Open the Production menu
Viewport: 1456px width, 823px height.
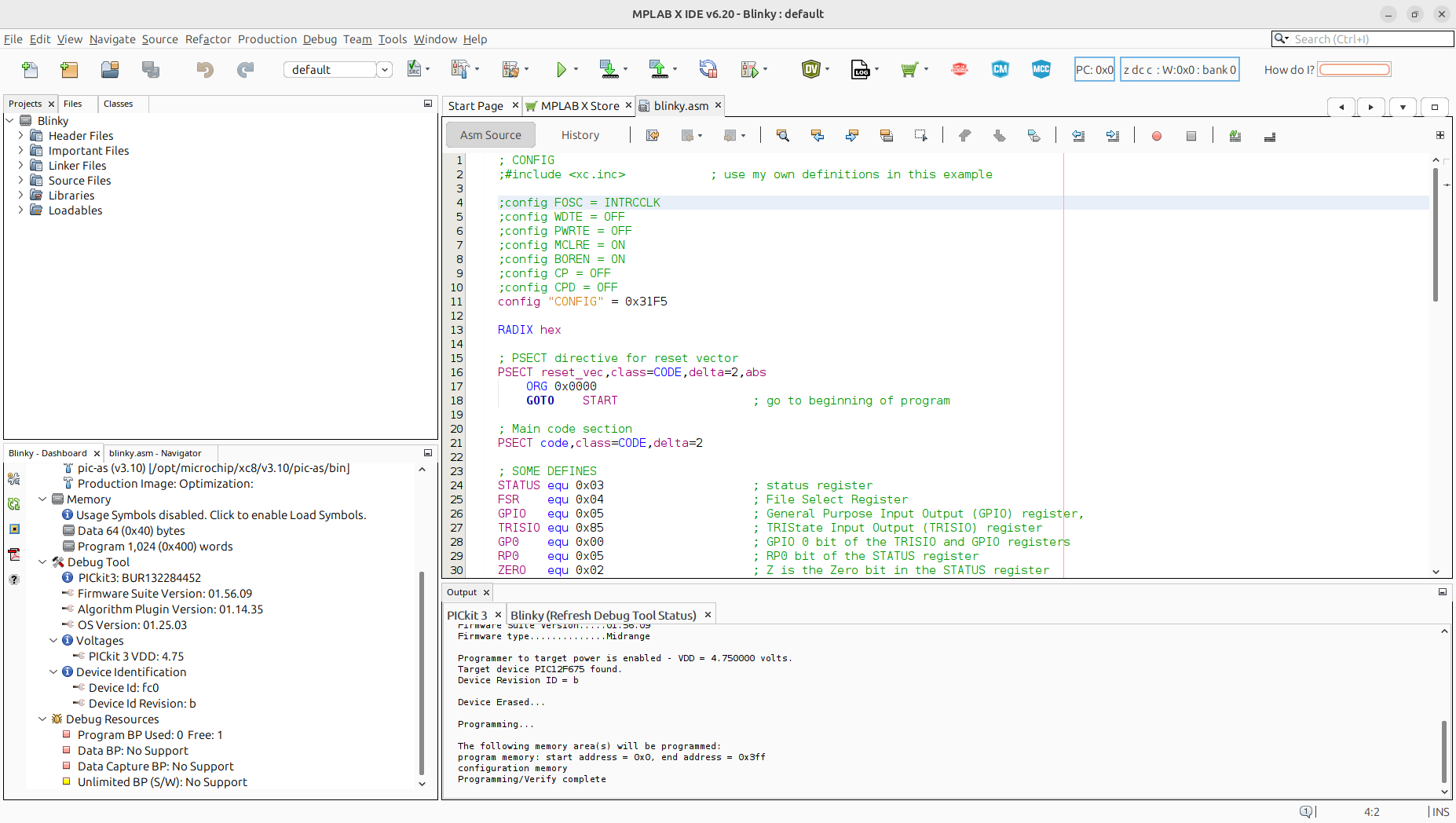[x=267, y=39]
